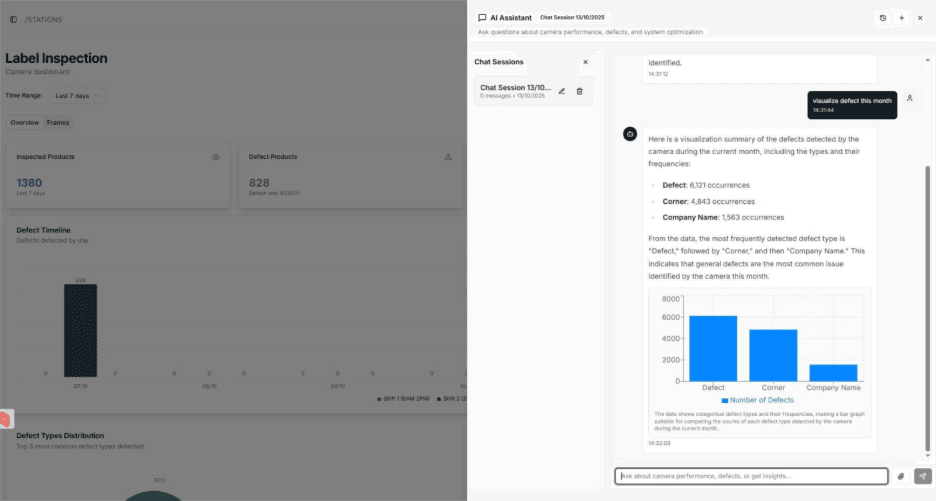Select the Chat Session 13/10 list entry
This screenshot has width=936, height=501.
click(x=515, y=91)
